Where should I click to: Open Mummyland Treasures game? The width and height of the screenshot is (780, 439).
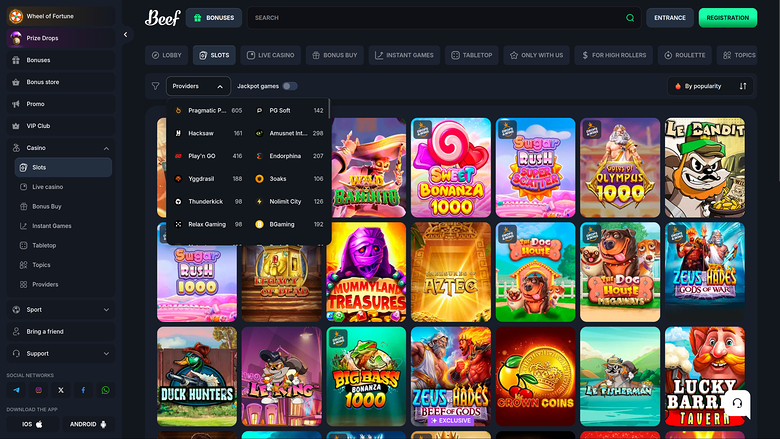tap(366, 272)
